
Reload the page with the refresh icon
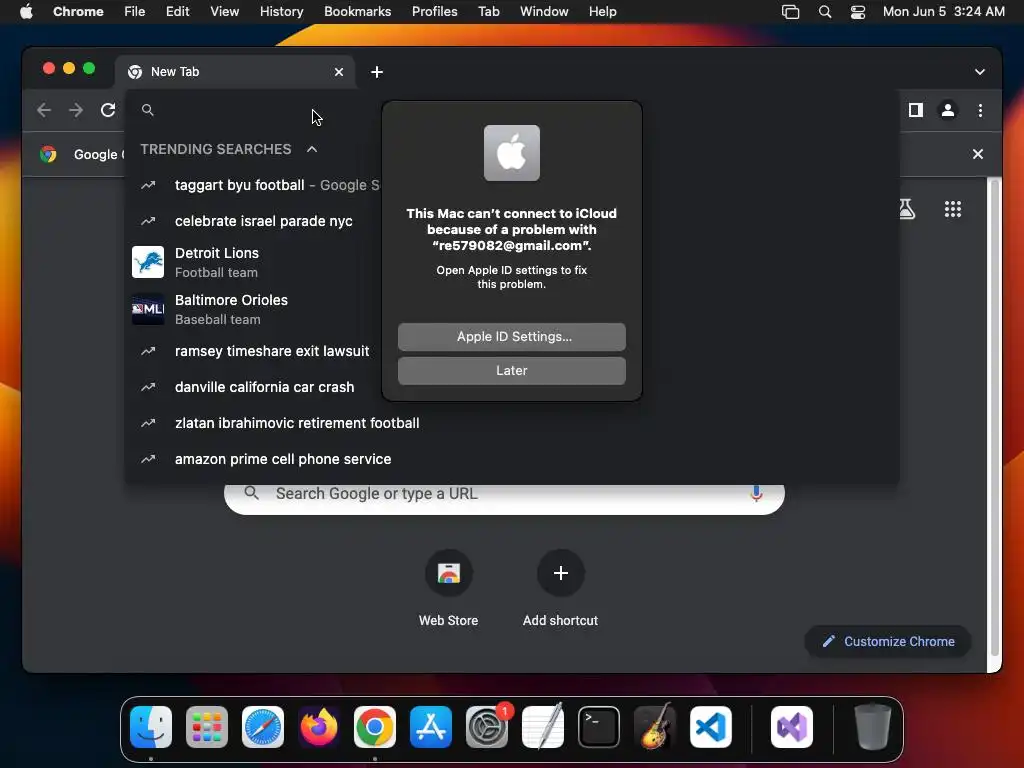pos(108,110)
